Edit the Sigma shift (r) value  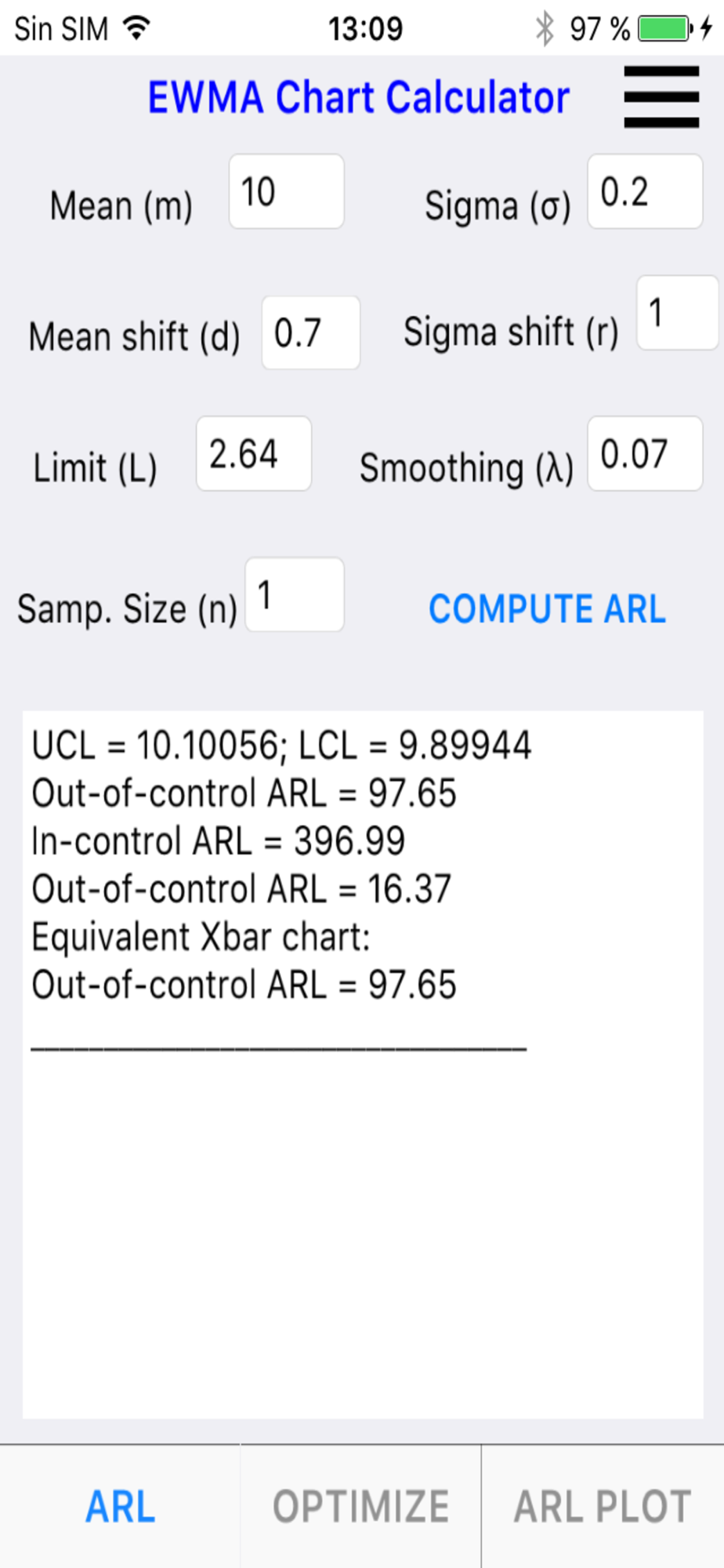(677, 312)
